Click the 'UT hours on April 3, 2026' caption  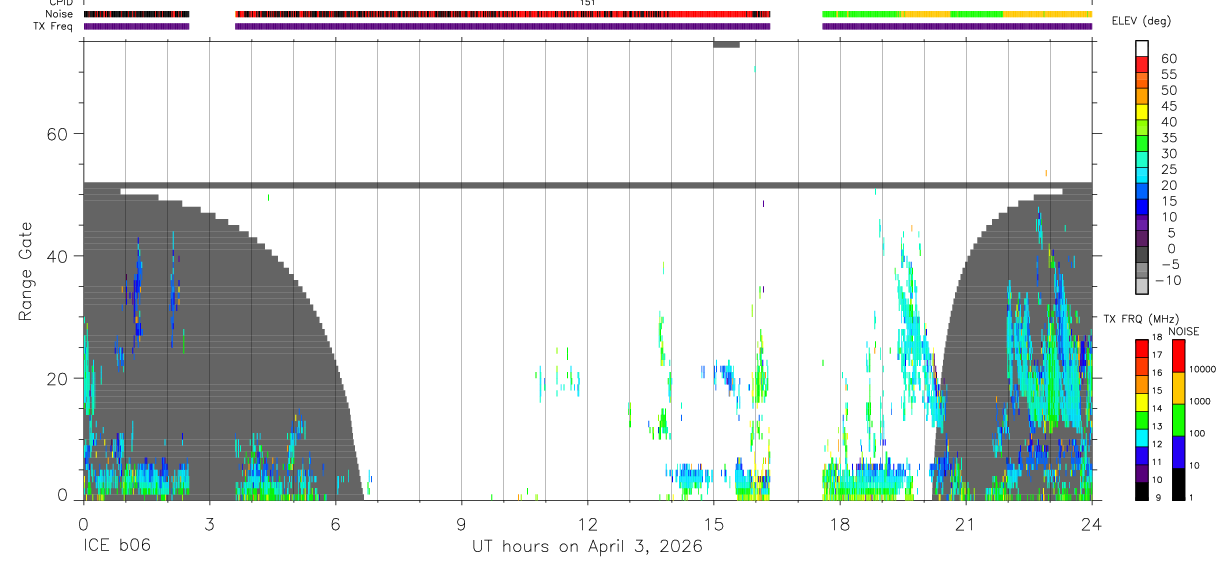click(587, 547)
